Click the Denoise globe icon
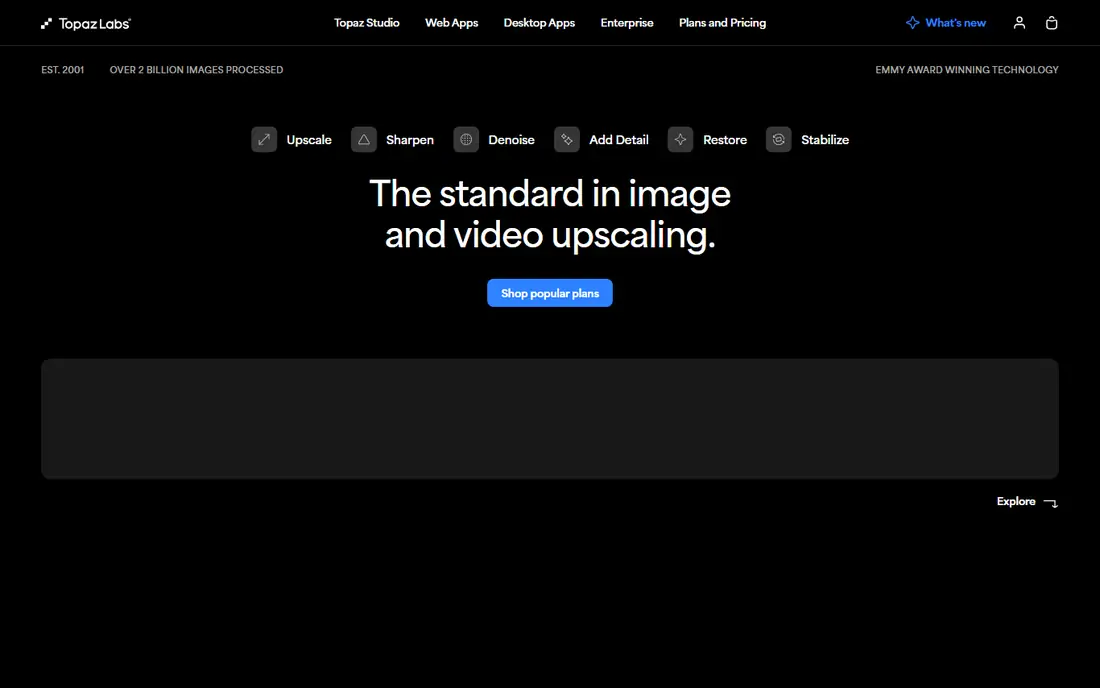1100x688 pixels. (466, 140)
